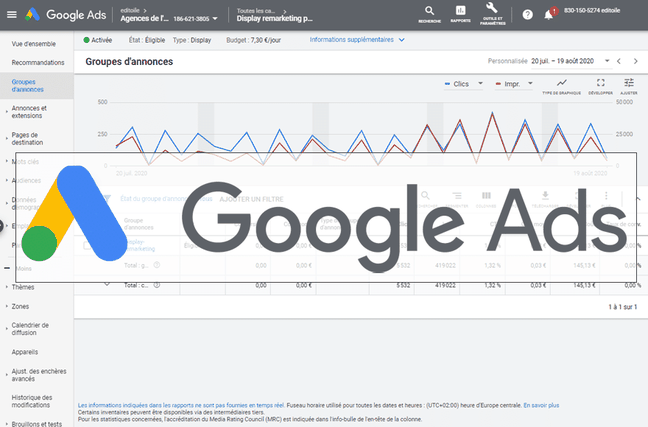Open Outils et paramètres wrench icon
Image resolution: width=648 pixels, height=427 pixels.
pos(492,14)
